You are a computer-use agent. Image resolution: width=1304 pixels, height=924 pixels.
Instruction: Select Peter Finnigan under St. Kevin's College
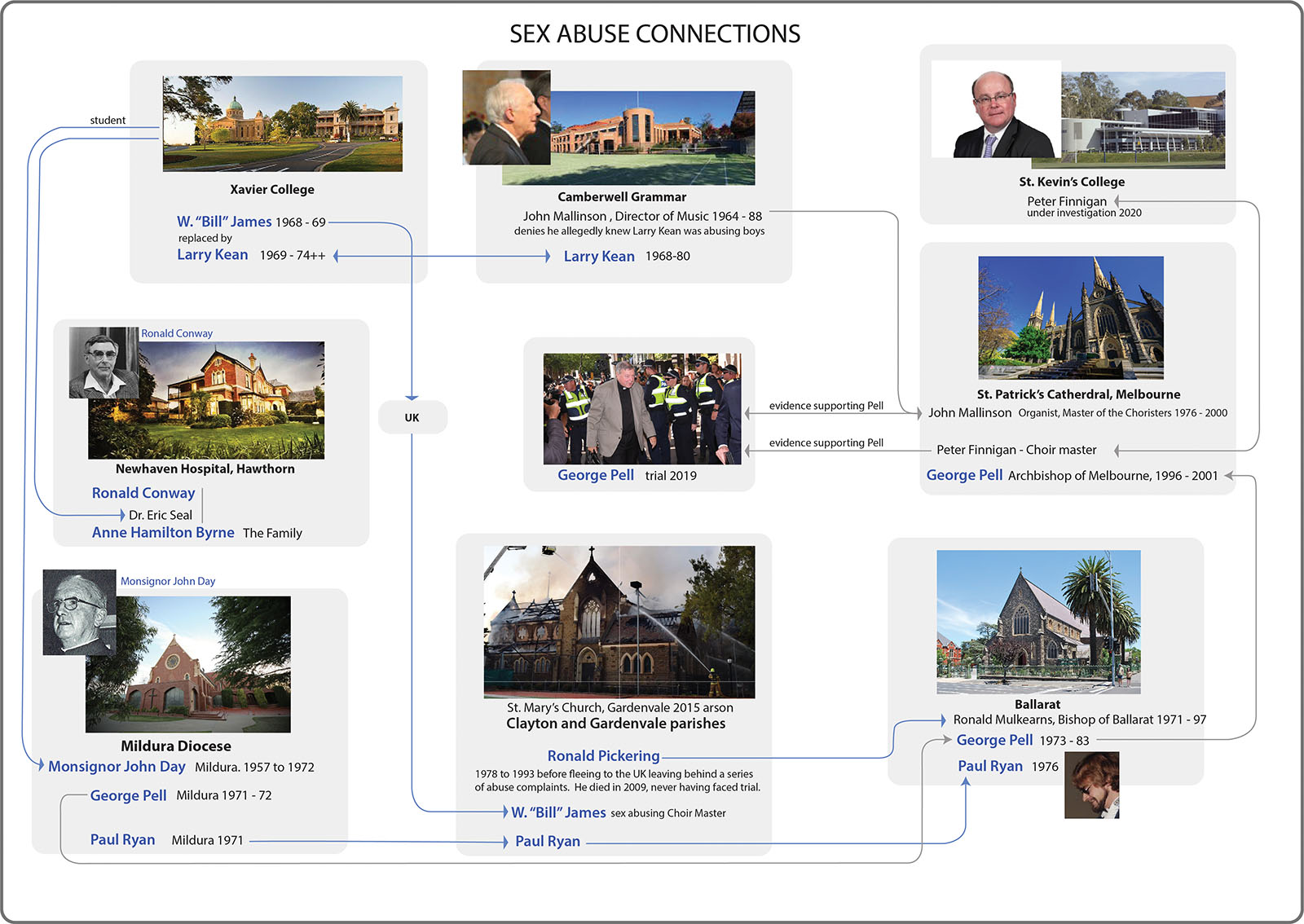pos(1067,201)
